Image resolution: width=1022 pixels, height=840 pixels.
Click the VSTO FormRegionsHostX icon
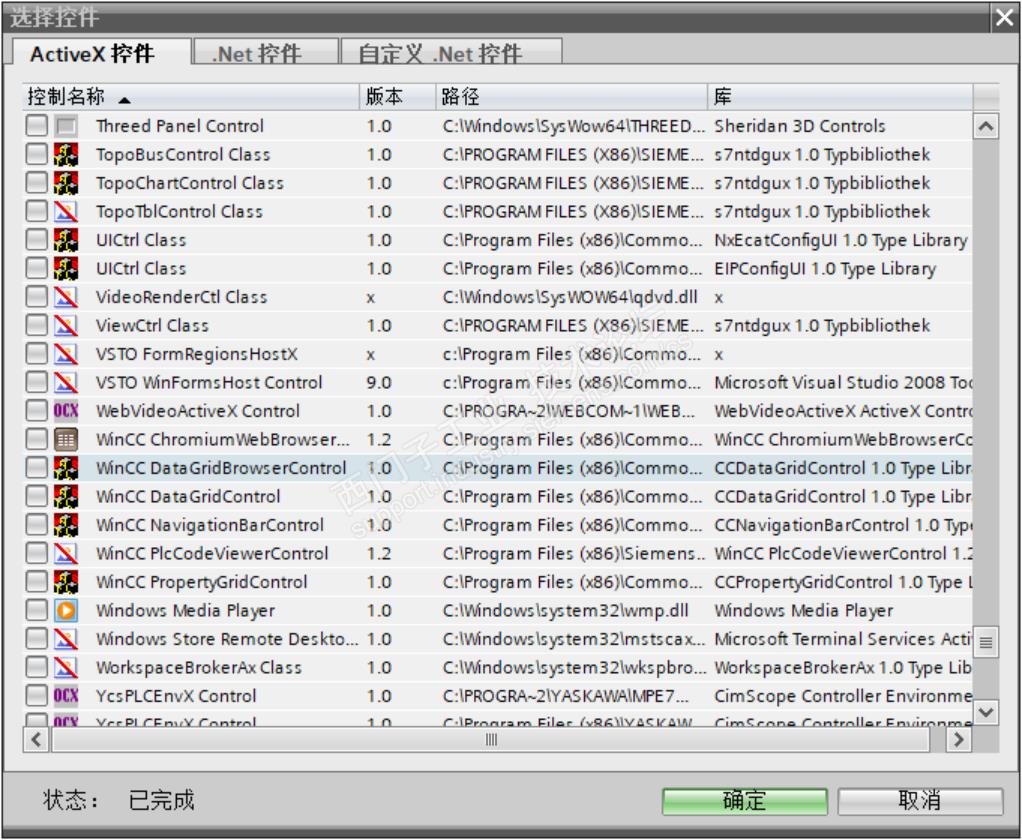[66, 354]
